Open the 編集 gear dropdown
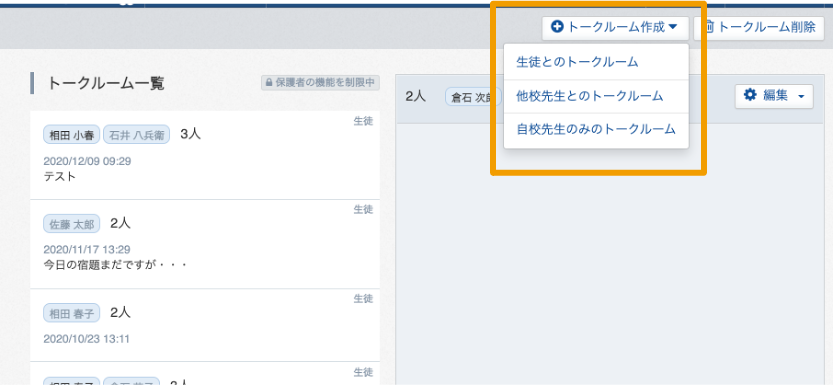This screenshot has width=833, height=385. click(774, 96)
